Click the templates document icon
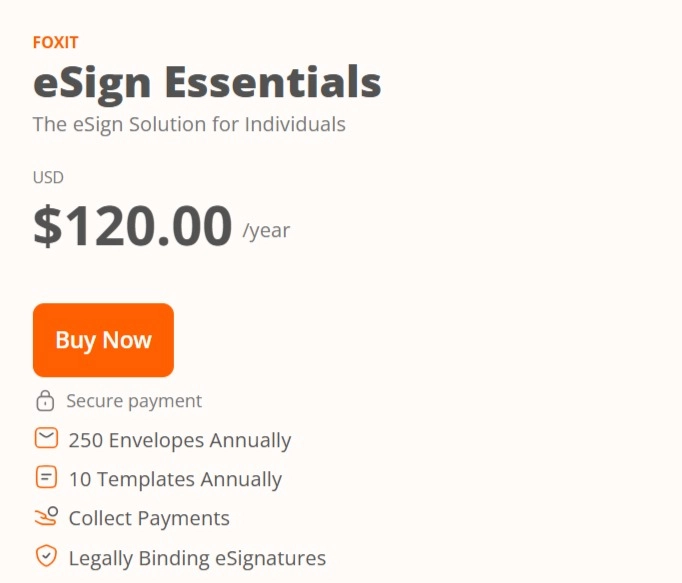The image size is (682, 583). point(46,478)
